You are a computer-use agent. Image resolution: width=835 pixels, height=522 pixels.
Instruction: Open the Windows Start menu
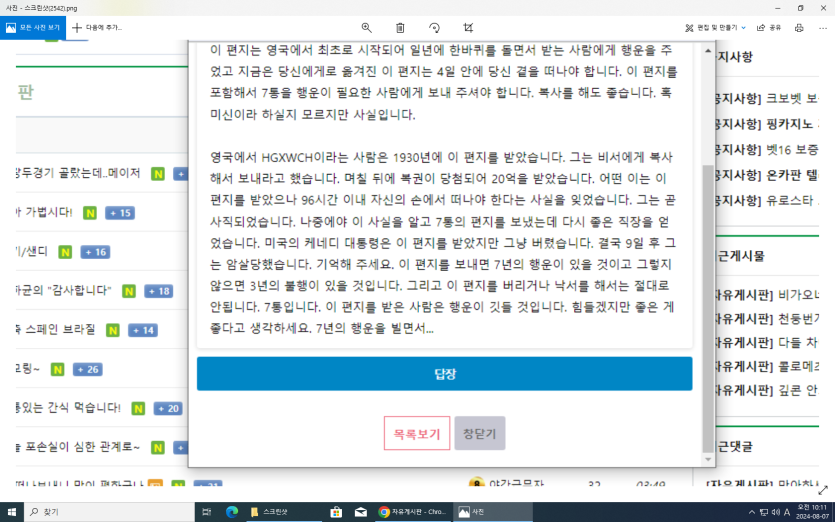click(x=11, y=512)
